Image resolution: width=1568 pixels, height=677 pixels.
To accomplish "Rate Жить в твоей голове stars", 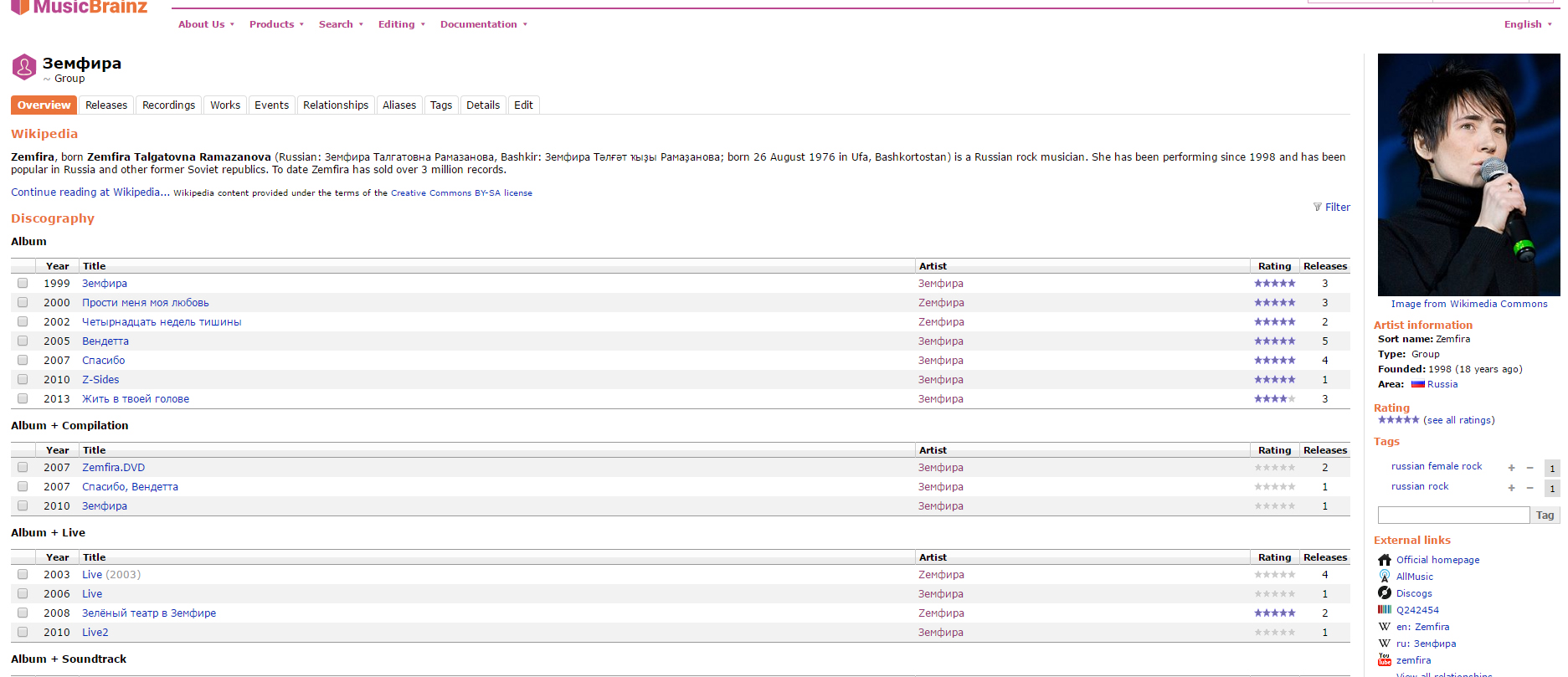I will click(x=1274, y=399).
